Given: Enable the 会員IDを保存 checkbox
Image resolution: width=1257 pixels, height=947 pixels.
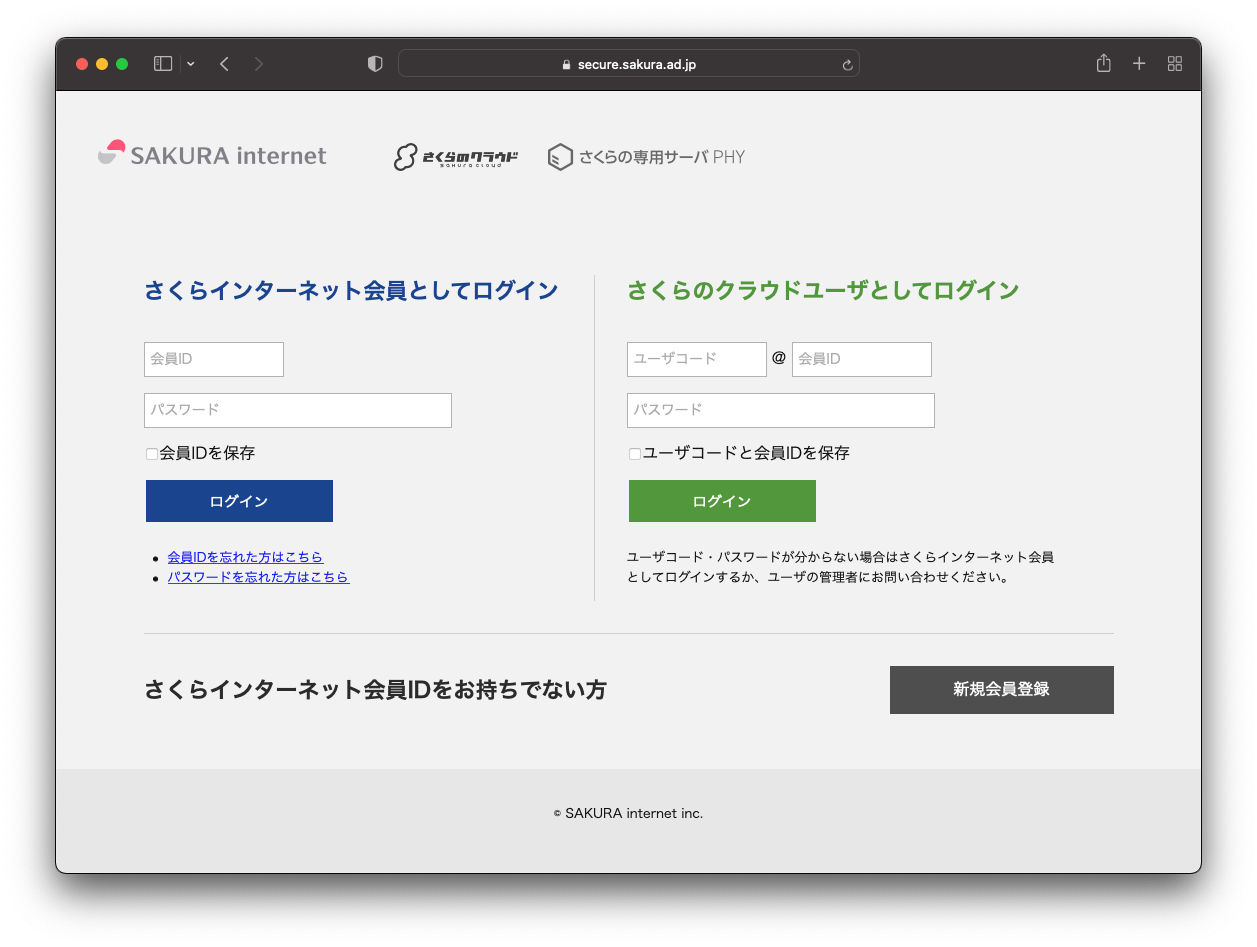Looking at the screenshot, I should 152,454.
